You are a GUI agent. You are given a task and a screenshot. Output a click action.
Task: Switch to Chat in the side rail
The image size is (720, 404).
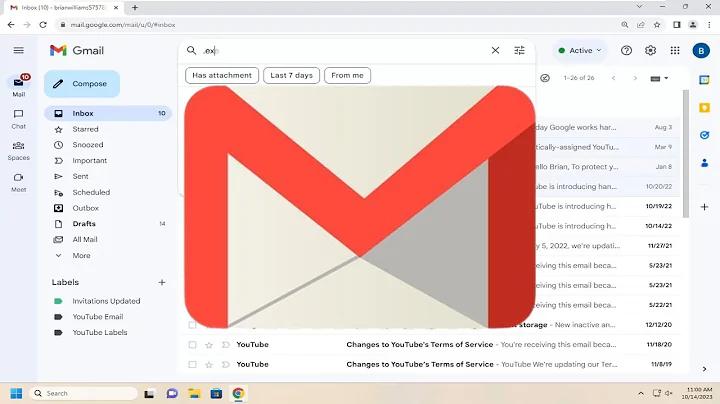(x=18, y=118)
